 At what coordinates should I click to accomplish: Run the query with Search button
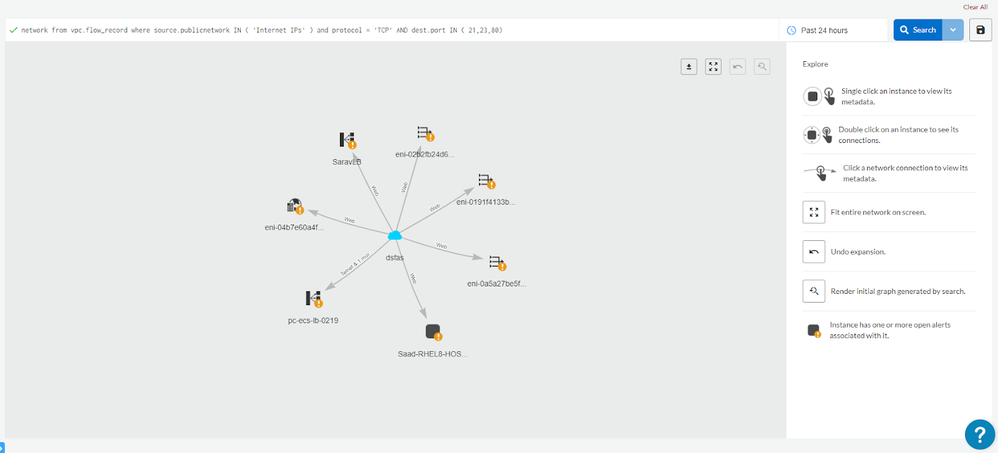918,30
